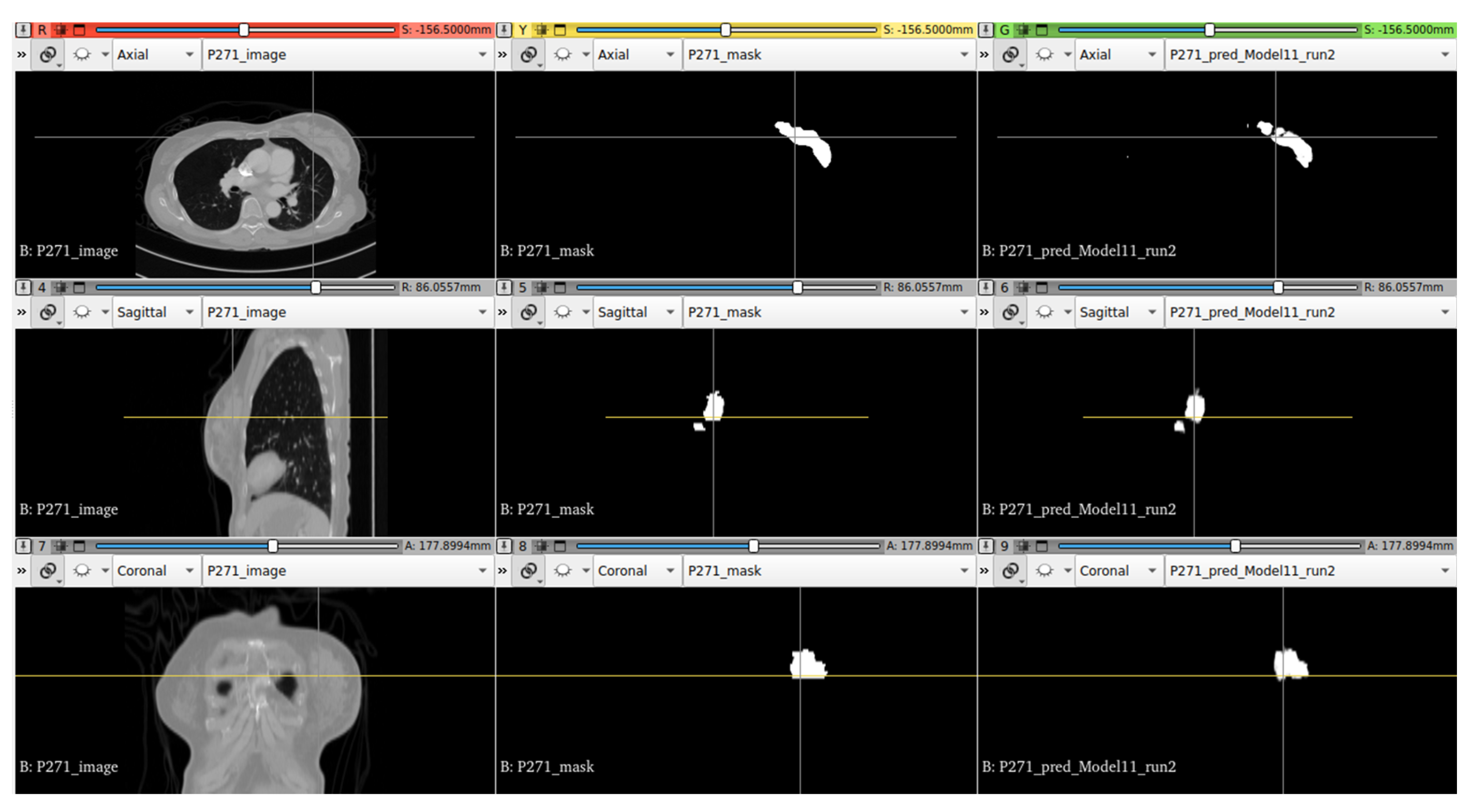The height and width of the screenshot is (812, 1471).
Task: Click the pin icon in the Red R view
Action: [x=23, y=30]
